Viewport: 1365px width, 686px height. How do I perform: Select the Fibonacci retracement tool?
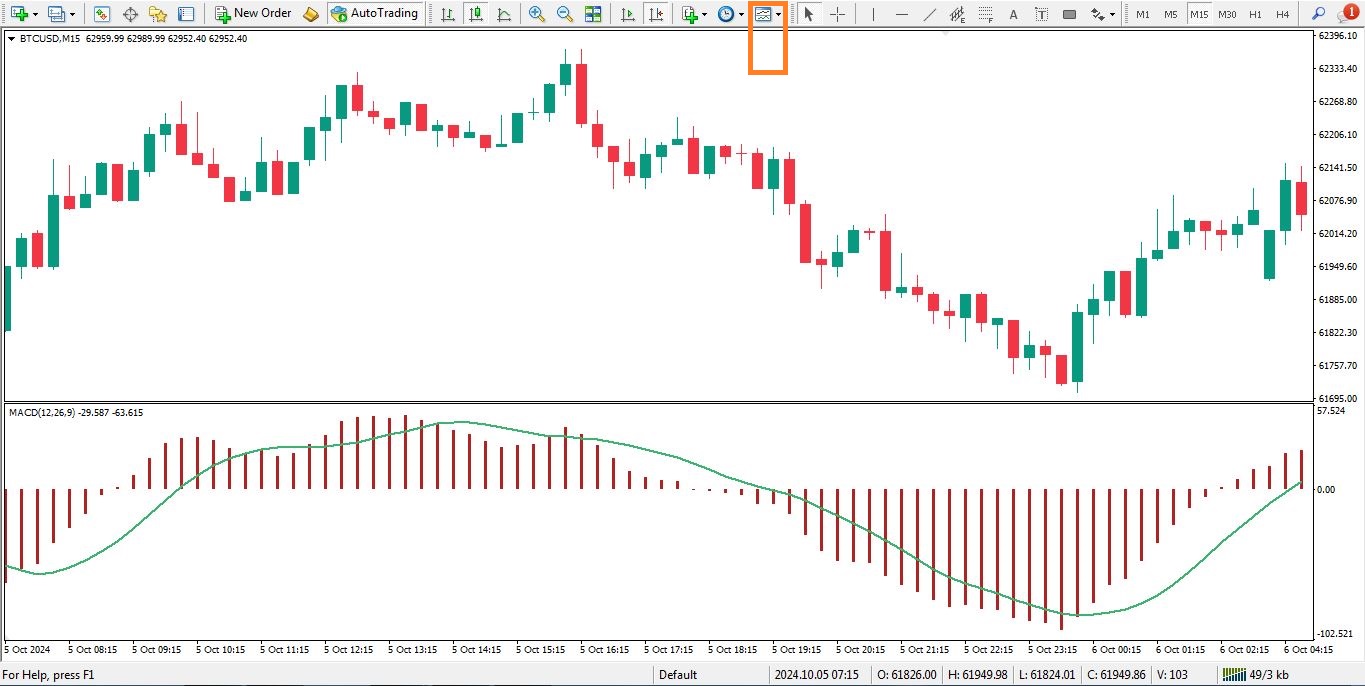click(x=985, y=14)
